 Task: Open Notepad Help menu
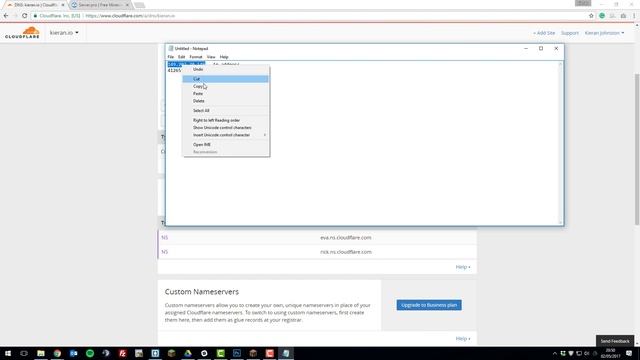[x=224, y=57]
